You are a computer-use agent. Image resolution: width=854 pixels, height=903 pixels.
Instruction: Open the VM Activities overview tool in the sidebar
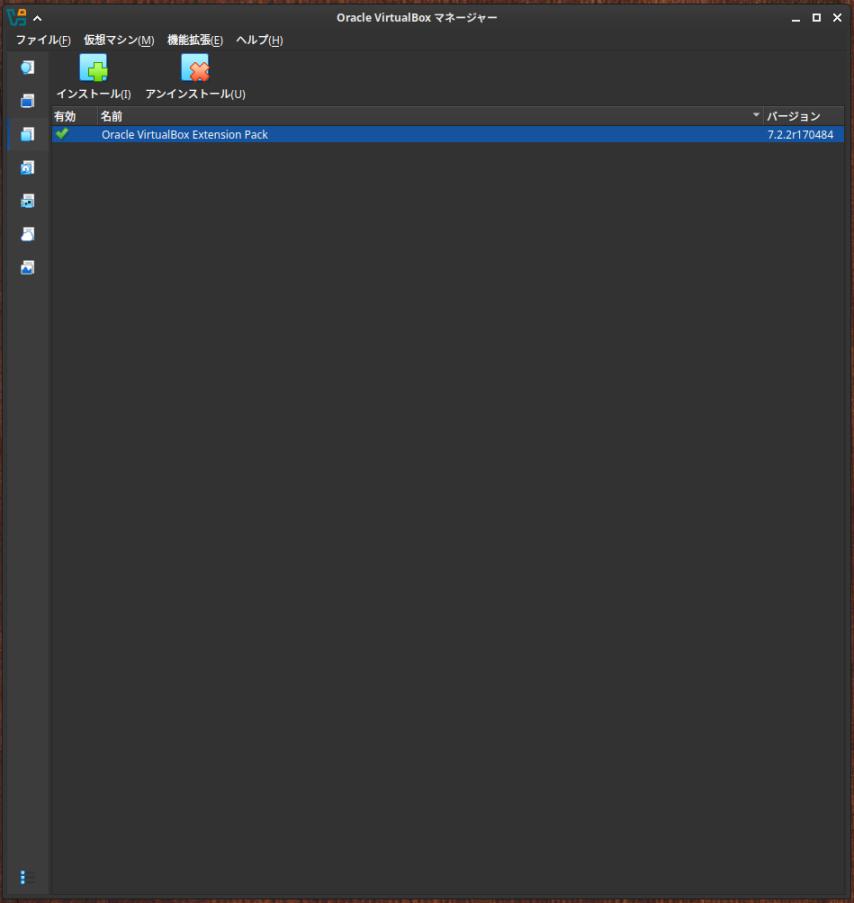pos(27,267)
